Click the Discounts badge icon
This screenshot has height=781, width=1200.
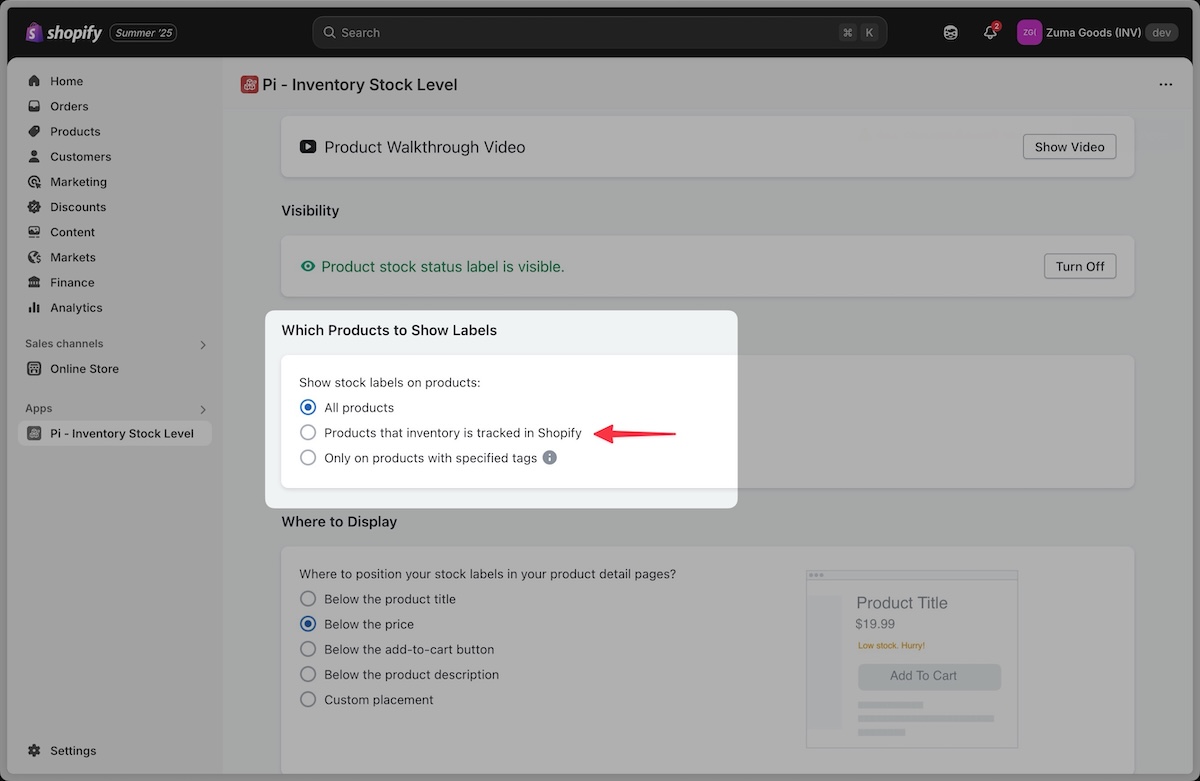[35, 207]
